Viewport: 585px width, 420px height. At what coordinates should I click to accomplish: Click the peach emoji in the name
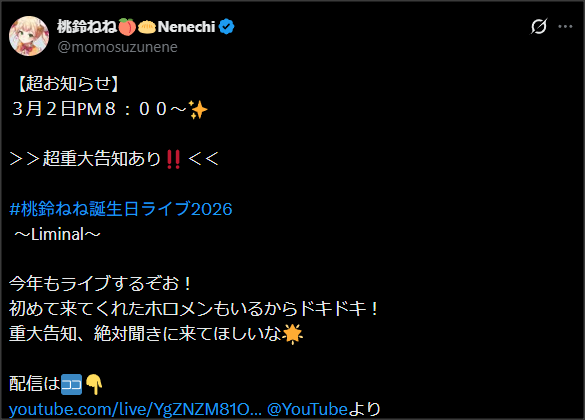click(127, 27)
